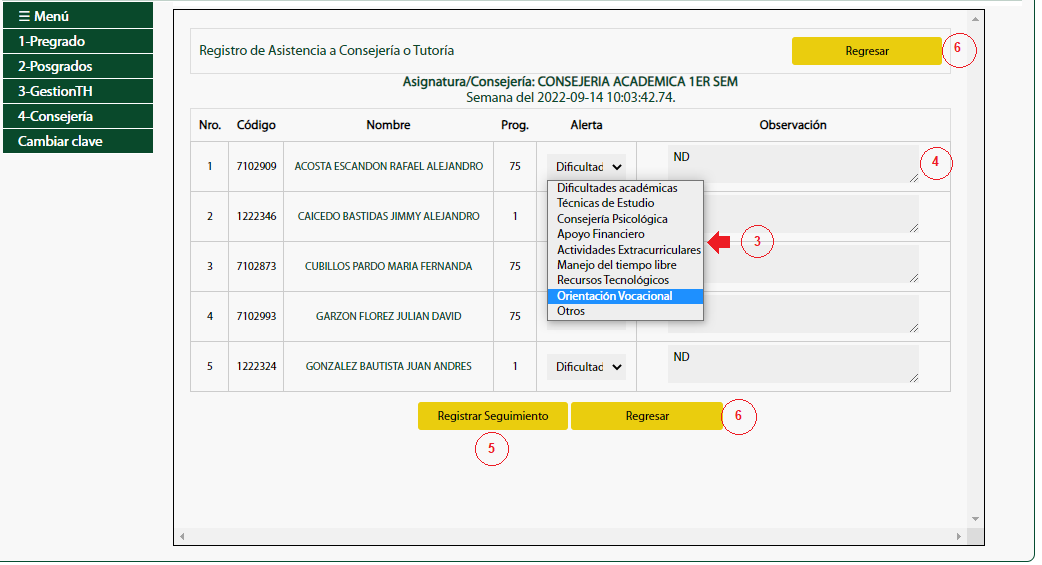
Task: Click the Registro de Asistencia a Consejería title
Action: 327,51
